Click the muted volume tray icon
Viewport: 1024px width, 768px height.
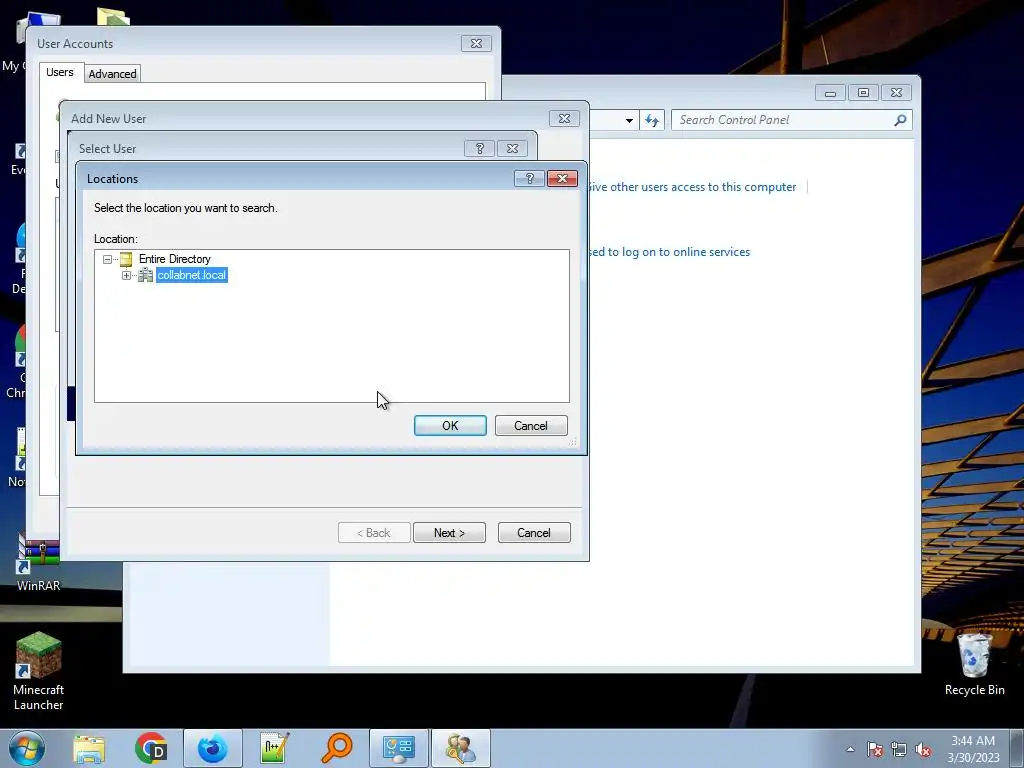coord(923,749)
